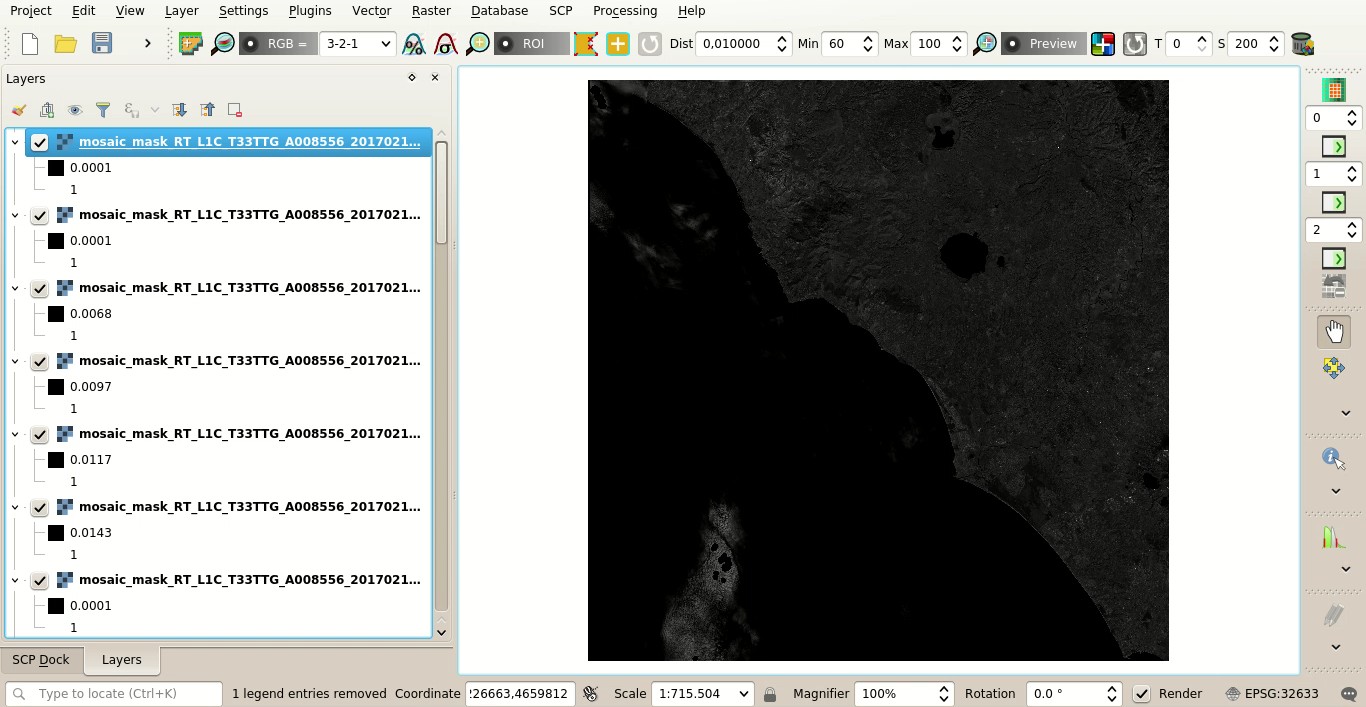The height and width of the screenshot is (707, 1366).
Task: Manage map themes via eye icon
Action: [x=74, y=110]
